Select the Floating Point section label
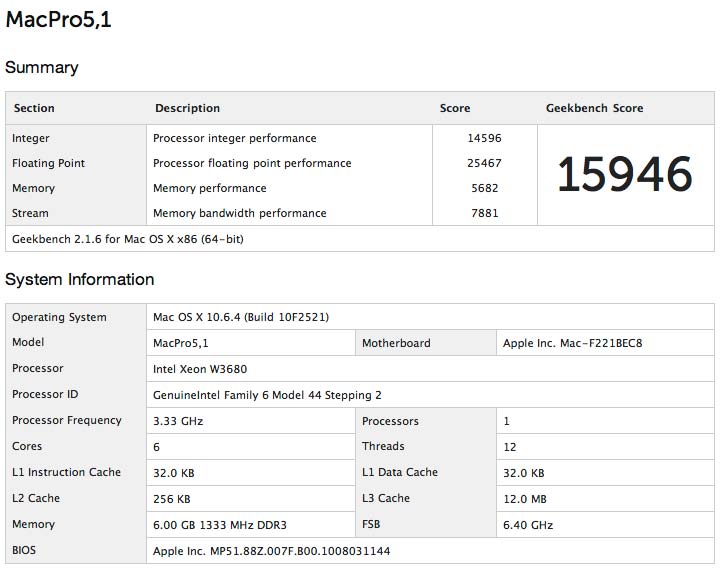 click(48, 163)
